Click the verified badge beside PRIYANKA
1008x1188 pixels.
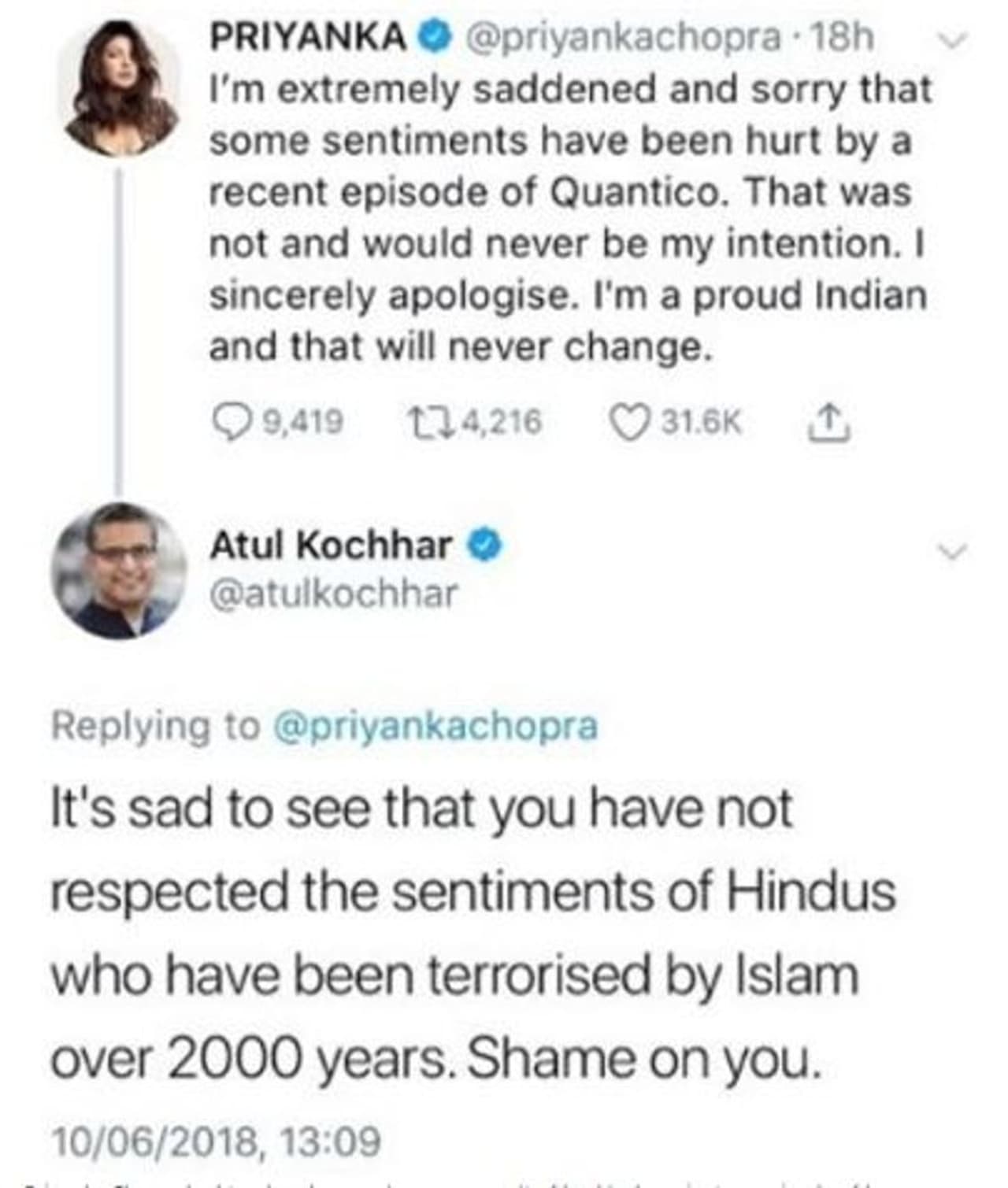(x=435, y=36)
